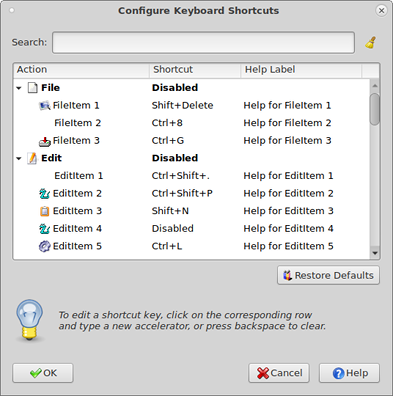Select the EditItem 2 label
Image resolution: width=393 pixels, height=396 pixels.
[77, 194]
